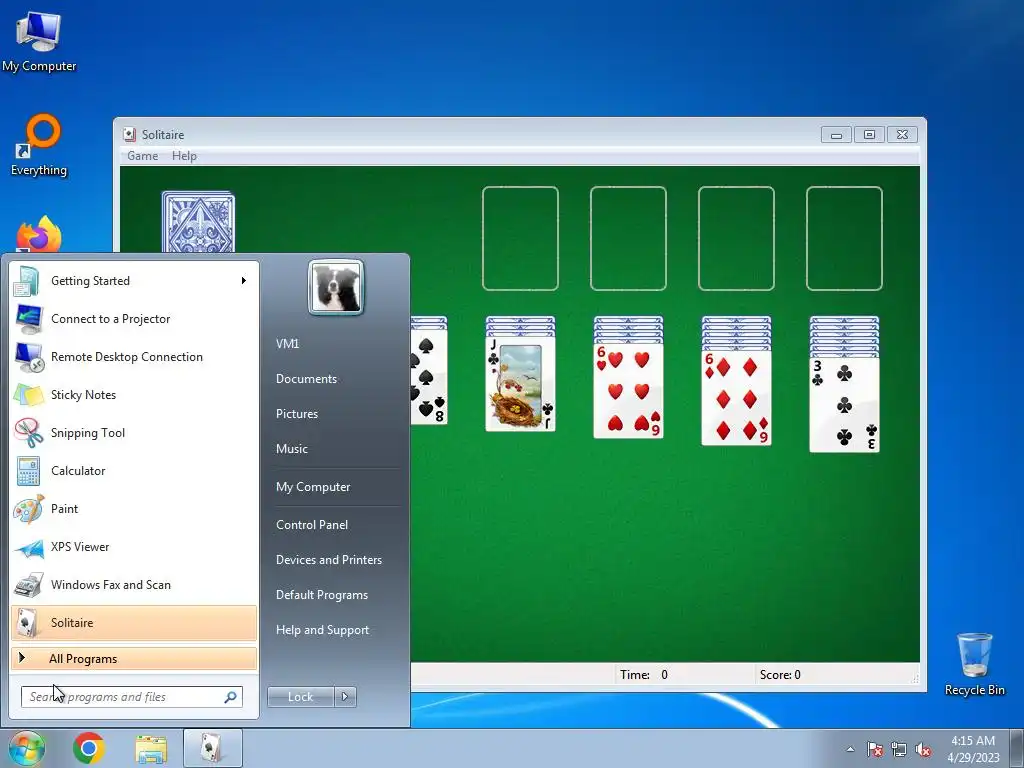Maximize the Solitaire window
The width and height of the screenshot is (1024, 768).
click(x=869, y=135)
